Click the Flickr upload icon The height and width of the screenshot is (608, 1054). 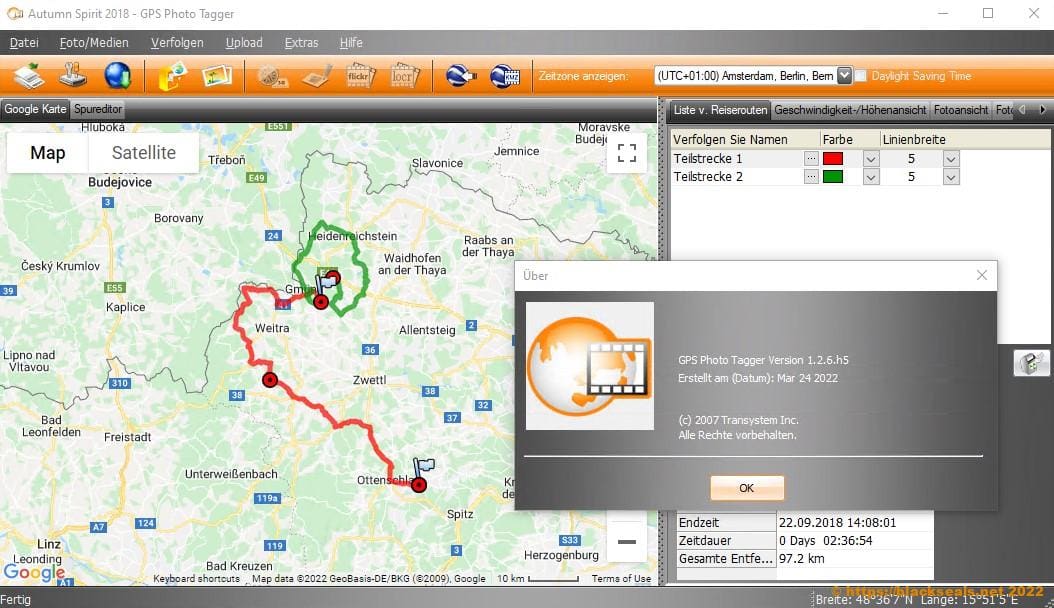point(359,76)
